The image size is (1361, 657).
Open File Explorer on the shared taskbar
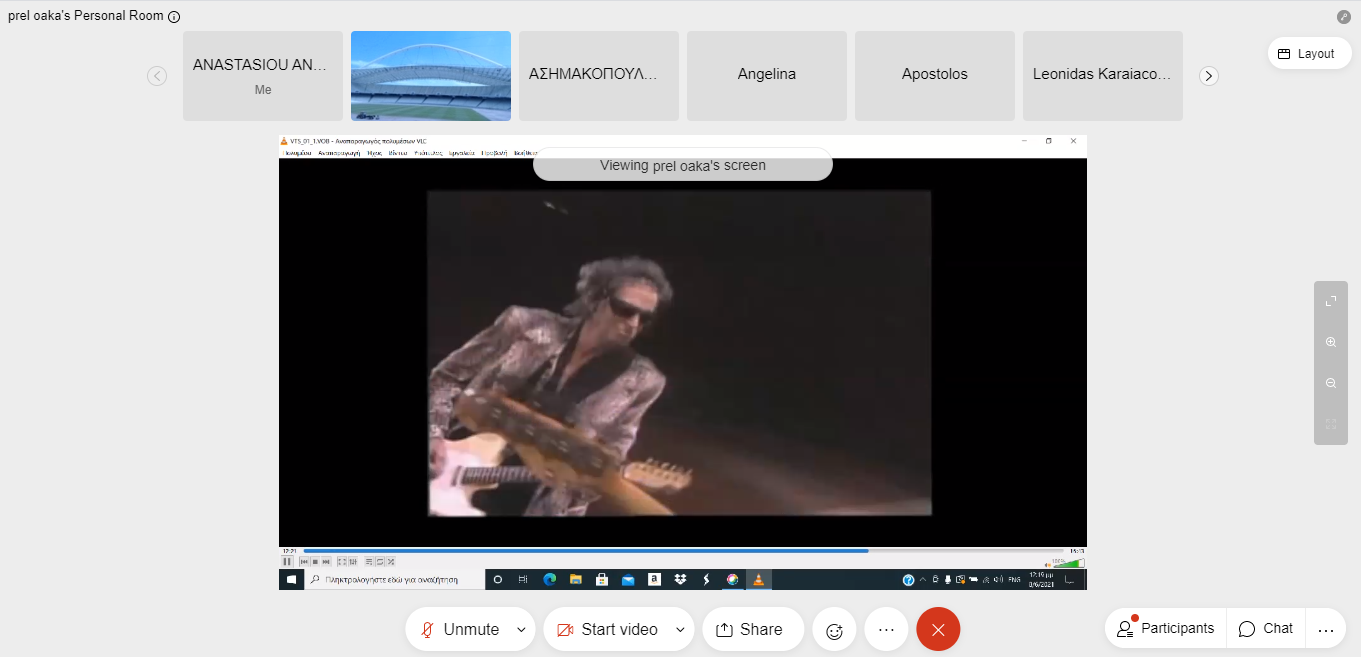[x=576, y=579]
